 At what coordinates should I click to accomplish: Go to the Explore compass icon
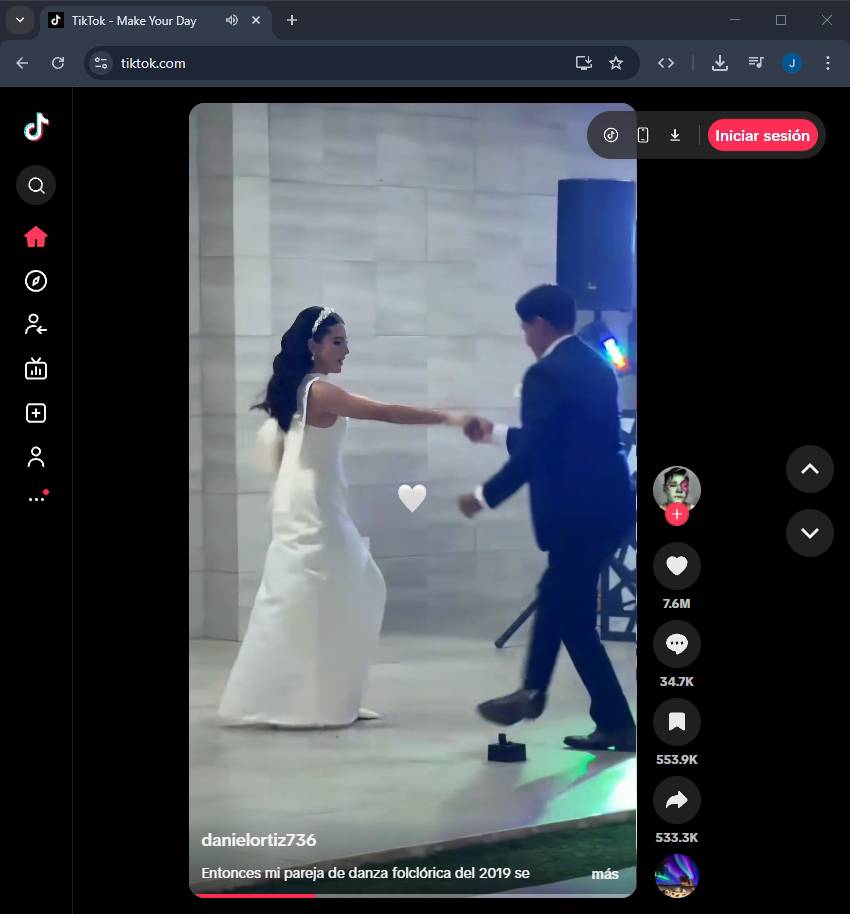coord(36,281)
